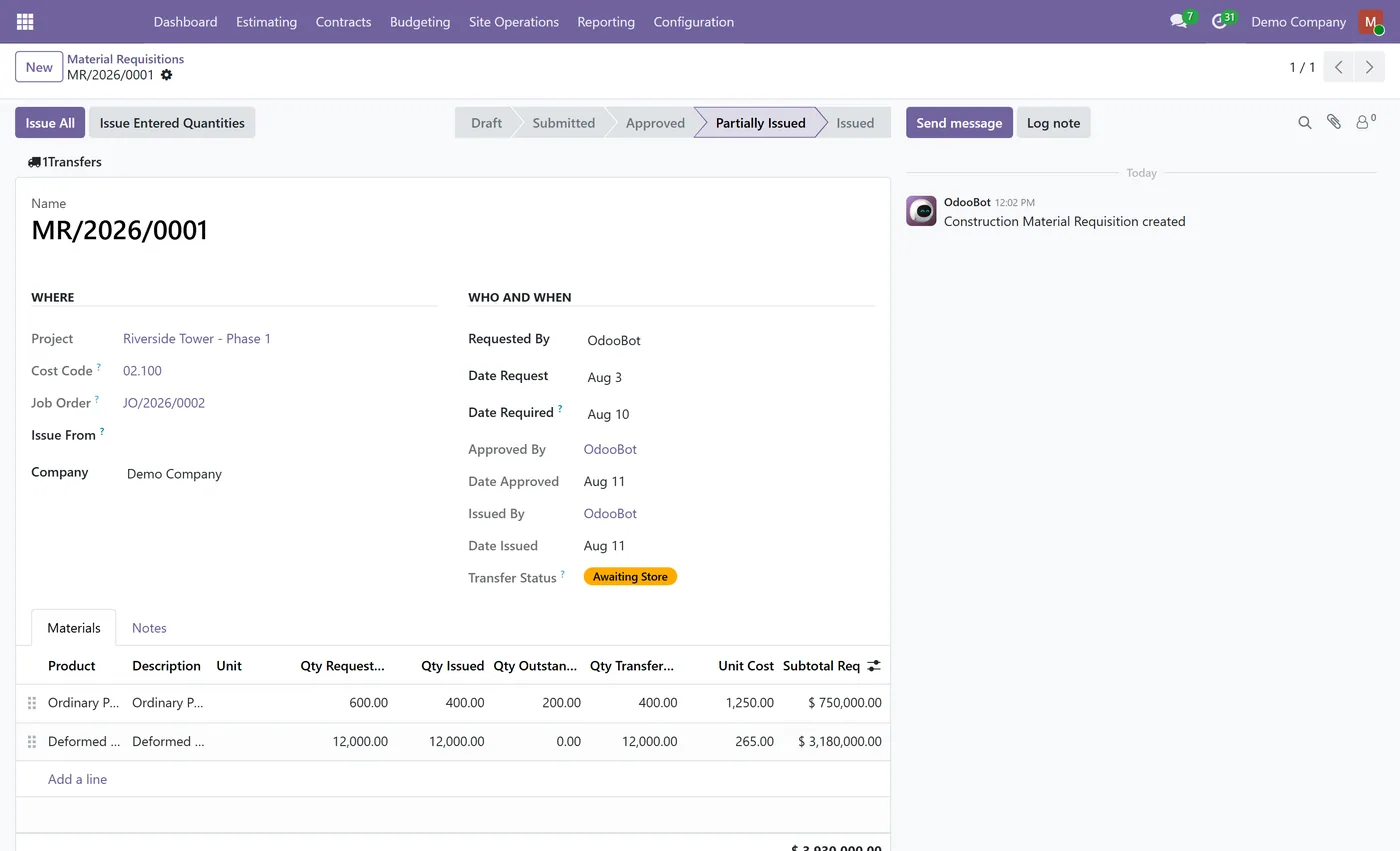Viewport: 1400px width, 851px height.
Task: Select the Materials tab
Action: pos(74,628)
